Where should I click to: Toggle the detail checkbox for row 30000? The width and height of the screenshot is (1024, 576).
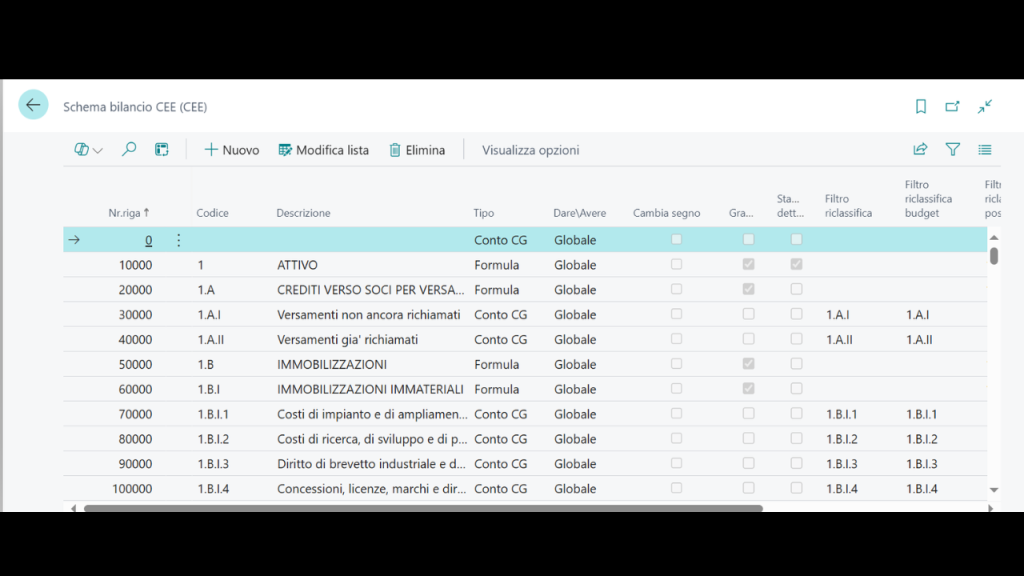click(x=796, y=315)
